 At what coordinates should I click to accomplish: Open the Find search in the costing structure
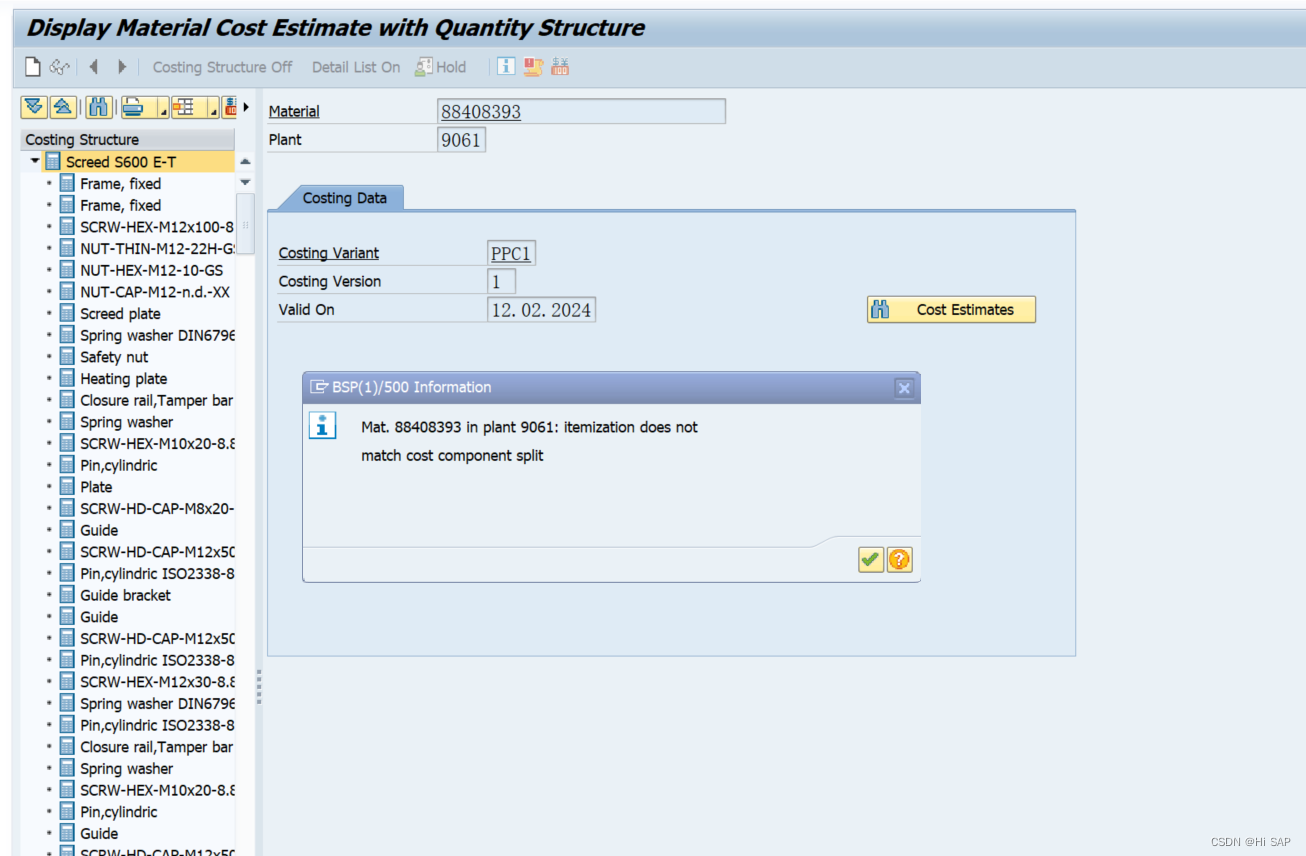[x=97, y=107]
